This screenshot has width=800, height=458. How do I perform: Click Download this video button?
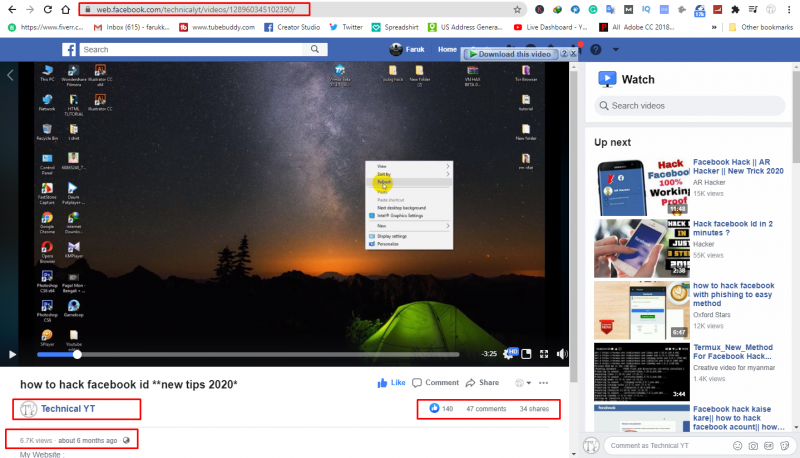coord(510,54)
